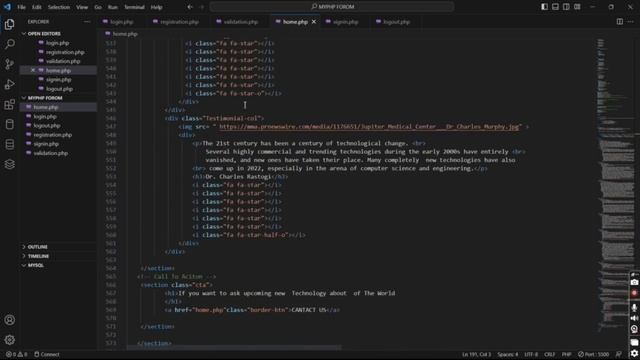Open the Source Control view icon
This screenshot has height=360, width=640.
(x=9, y=64)
